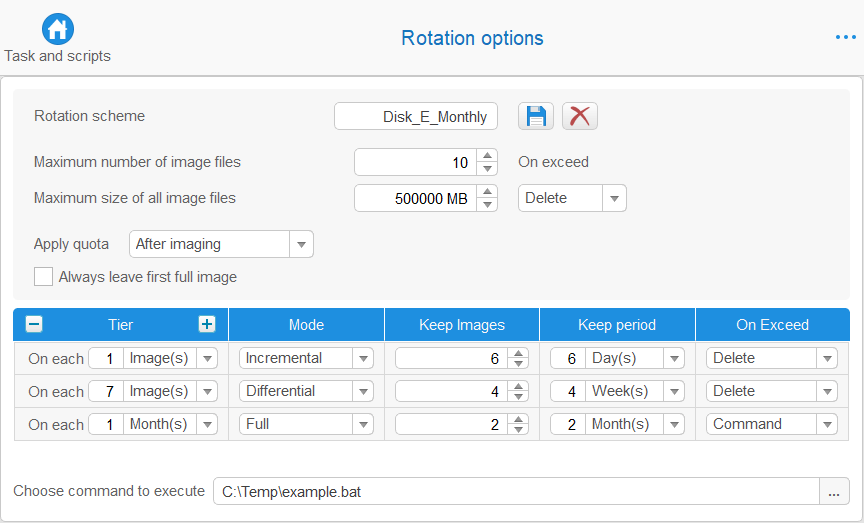
Task: Change Week(s) keep period unit dropdown
Action: pyautogui.click(x=635, y=391)
